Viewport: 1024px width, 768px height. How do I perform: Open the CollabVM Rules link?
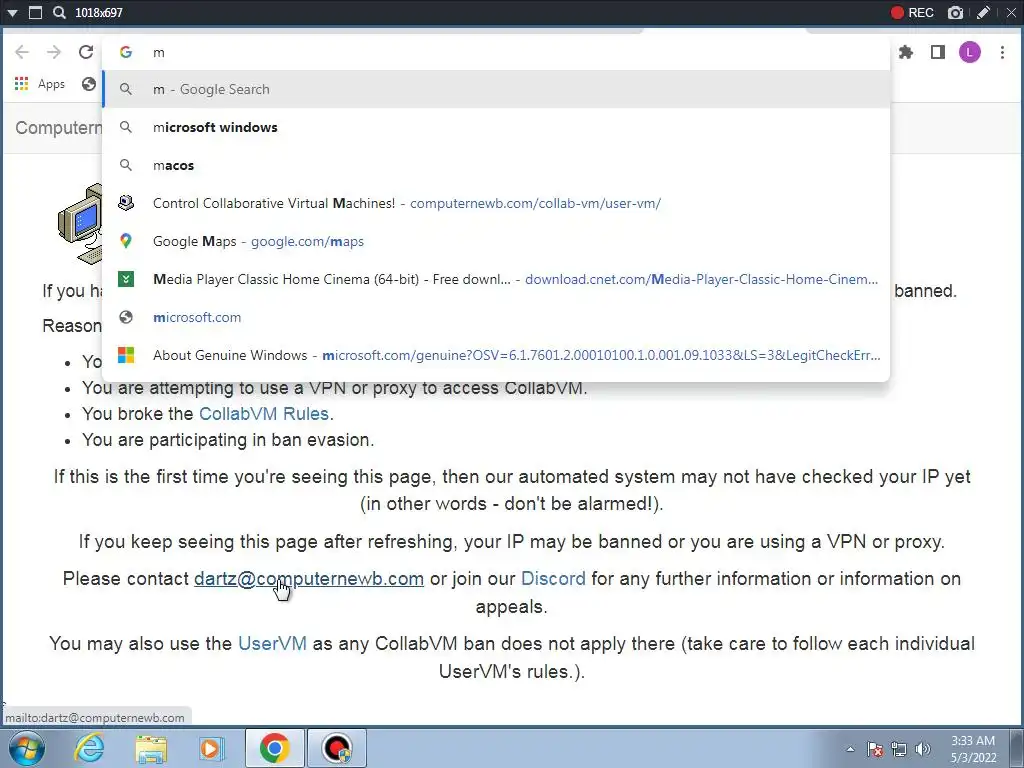(264, 414)
